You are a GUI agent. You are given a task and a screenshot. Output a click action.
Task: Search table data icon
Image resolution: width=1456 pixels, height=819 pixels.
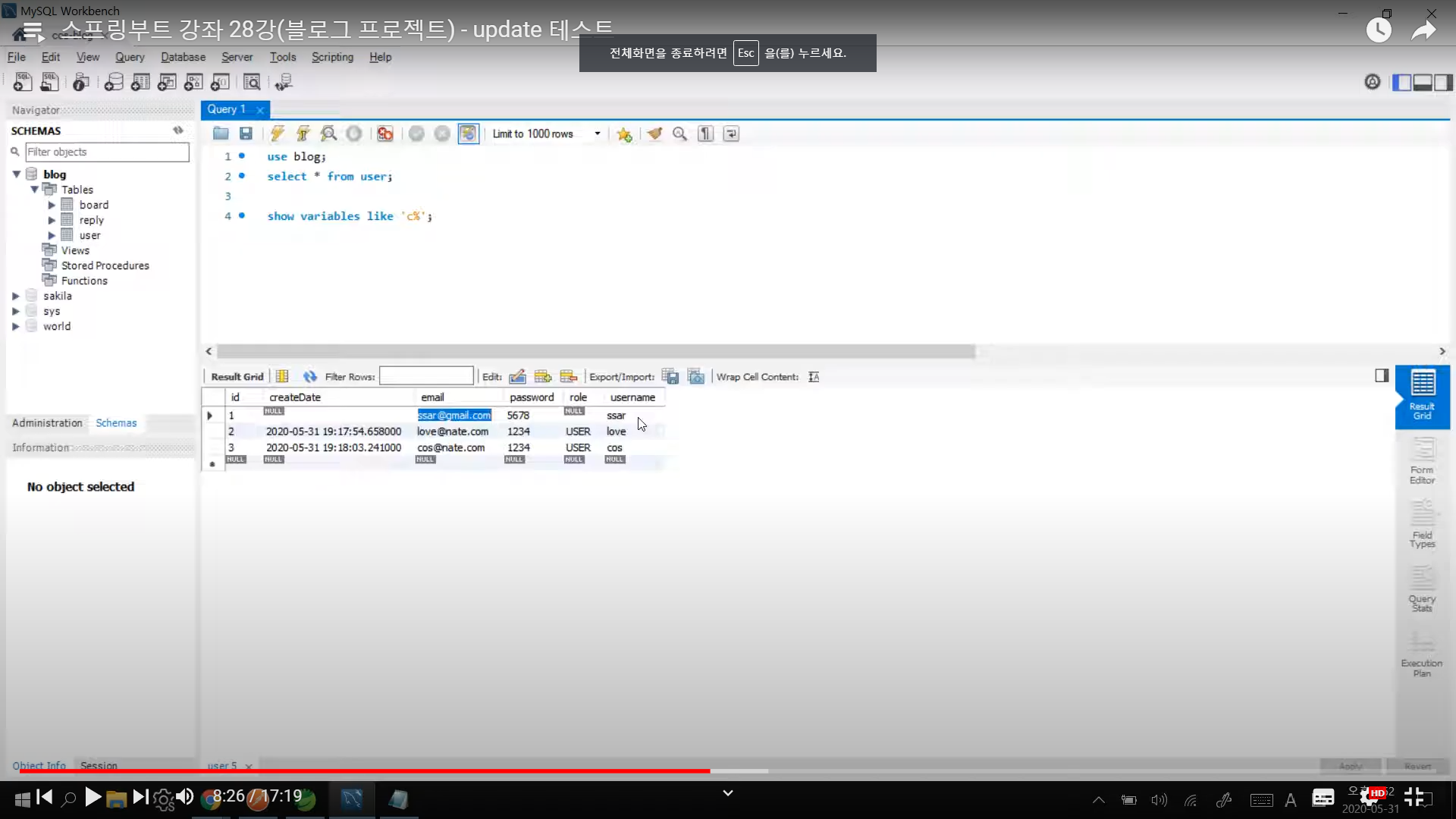(252, 82)
